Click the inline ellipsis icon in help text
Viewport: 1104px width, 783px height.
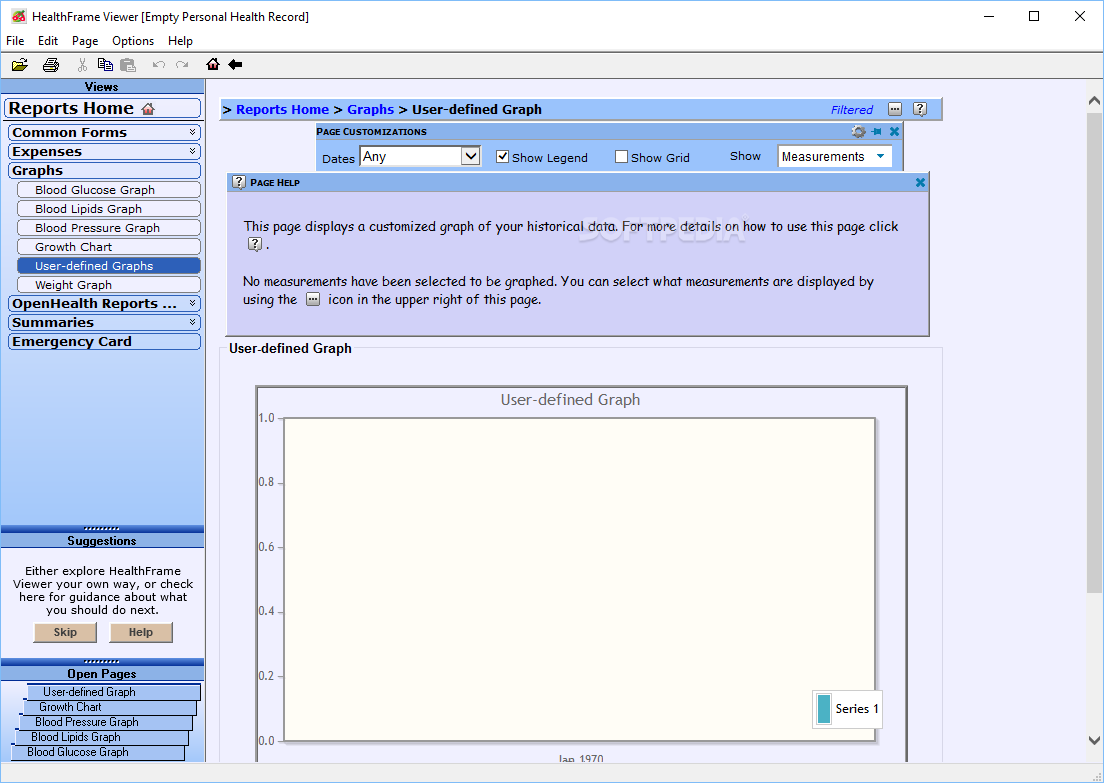coord(313,300)
